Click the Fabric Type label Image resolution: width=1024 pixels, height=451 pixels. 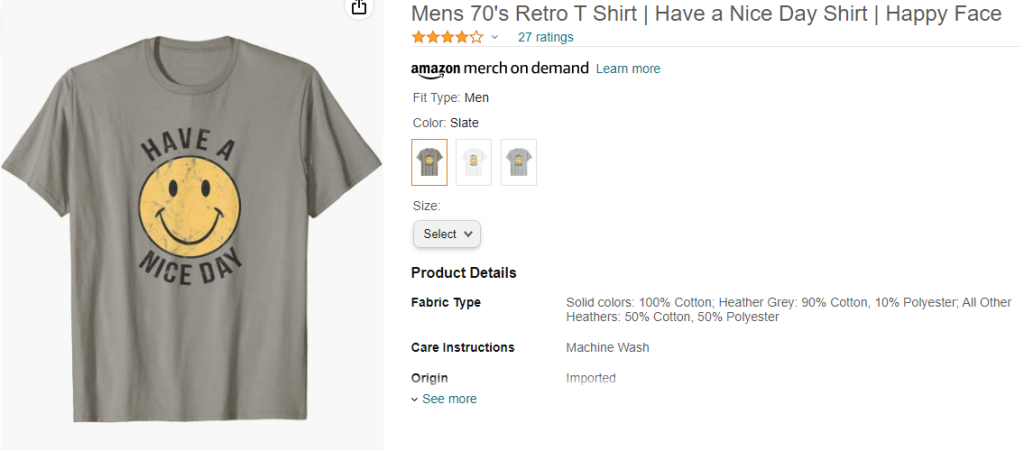coord(446,302)
